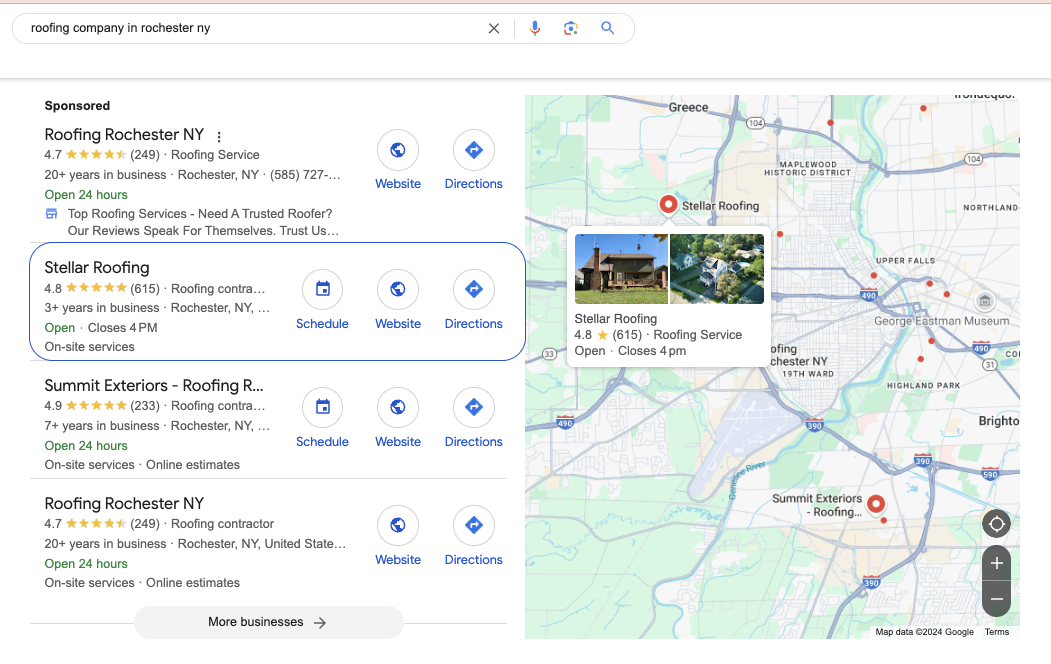Viewport: 1051px width, 664px height.
Task: Center map on my location icon
Action: click(x=997, y=524)
